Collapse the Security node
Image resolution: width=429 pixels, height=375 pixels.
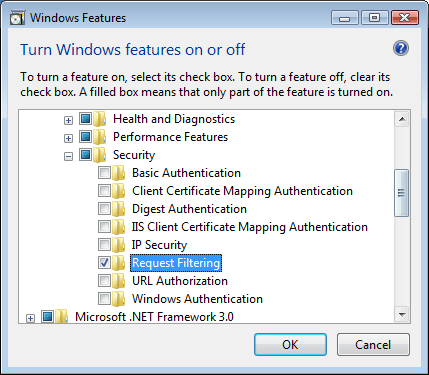pyautogui.click(x=68, y=156)
